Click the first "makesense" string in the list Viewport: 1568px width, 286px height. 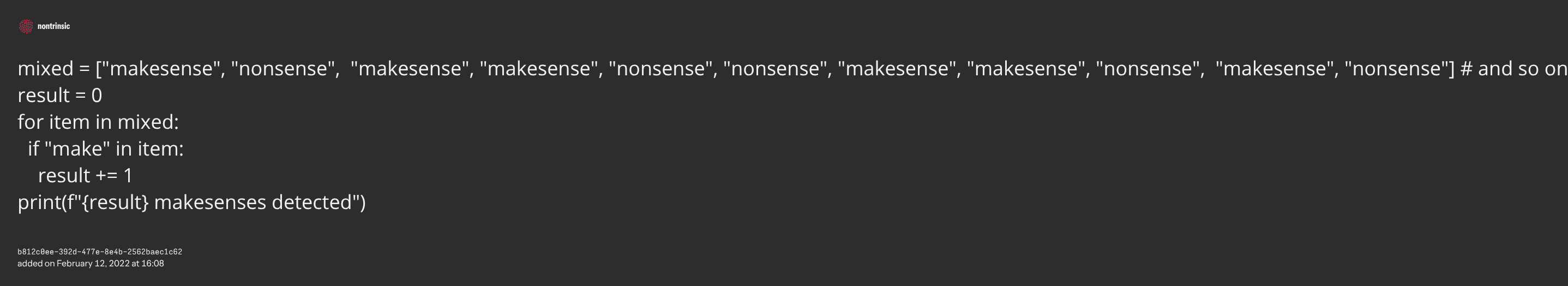pyautogui.click(x=159, y=69)
